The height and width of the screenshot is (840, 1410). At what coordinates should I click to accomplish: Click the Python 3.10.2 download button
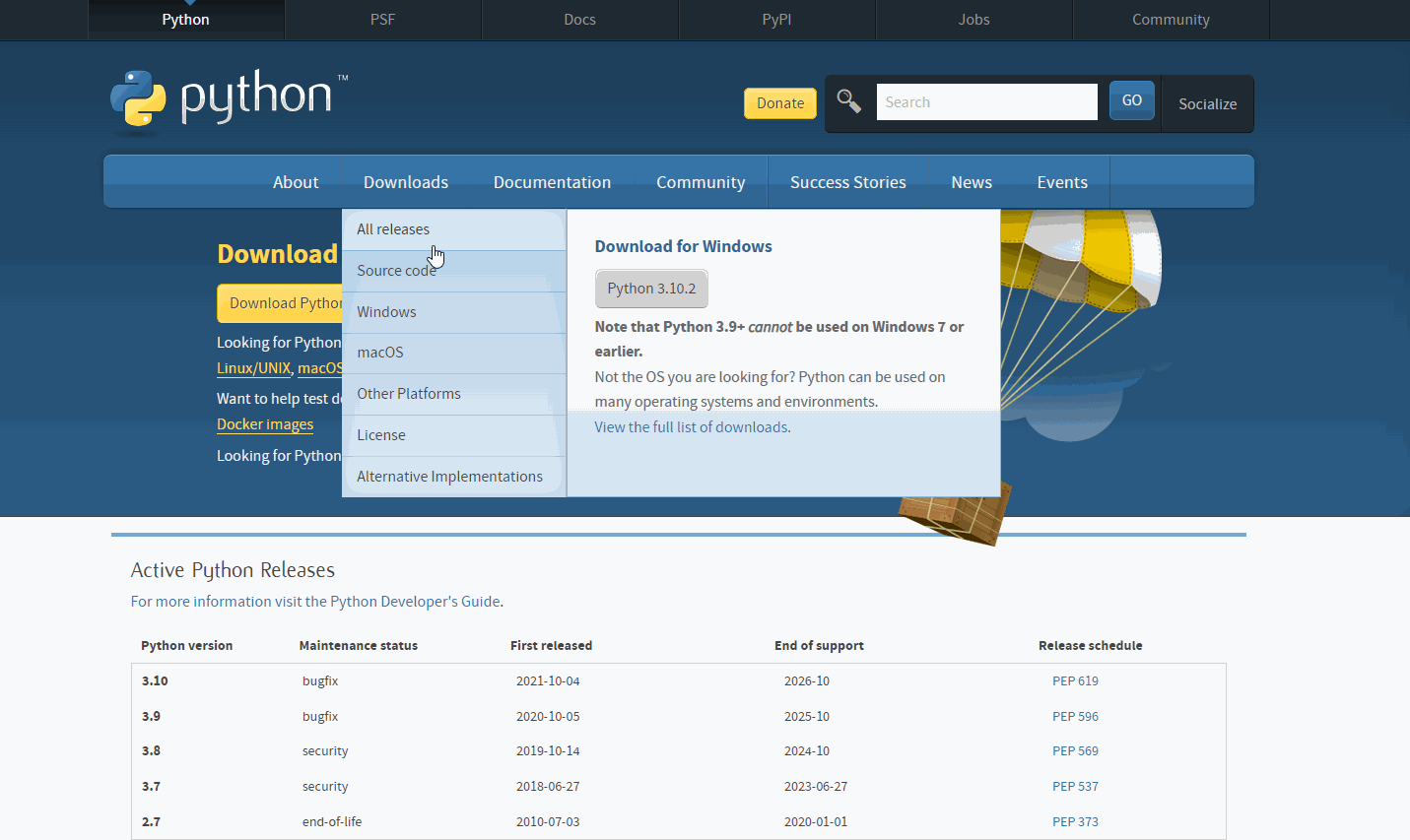[651, 289]
